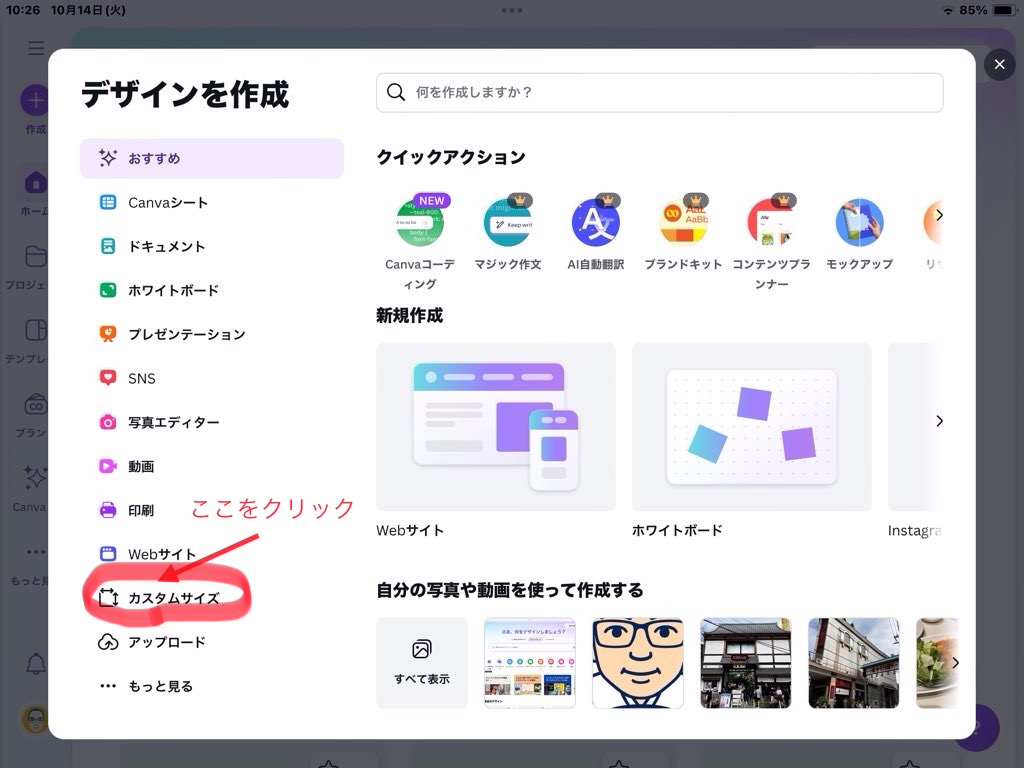Image resolution: width=1024 pixels, height=768 pixels.
Task: Create a new Webサイト design card
Action: pos(495,427)
